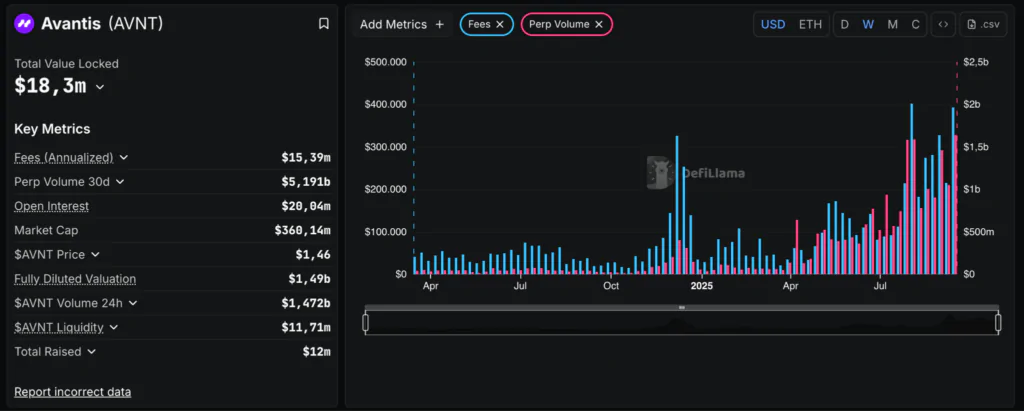Select the cumulative (C) interval tab
Viewport: 1024px width, 411px height.
tap(915, 24)
